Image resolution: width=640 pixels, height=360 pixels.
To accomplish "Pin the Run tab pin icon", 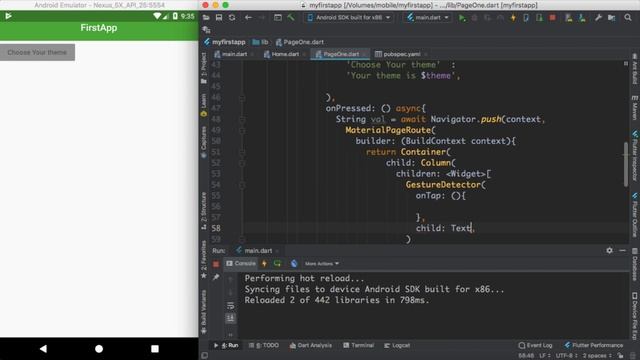I will [216, 278].
